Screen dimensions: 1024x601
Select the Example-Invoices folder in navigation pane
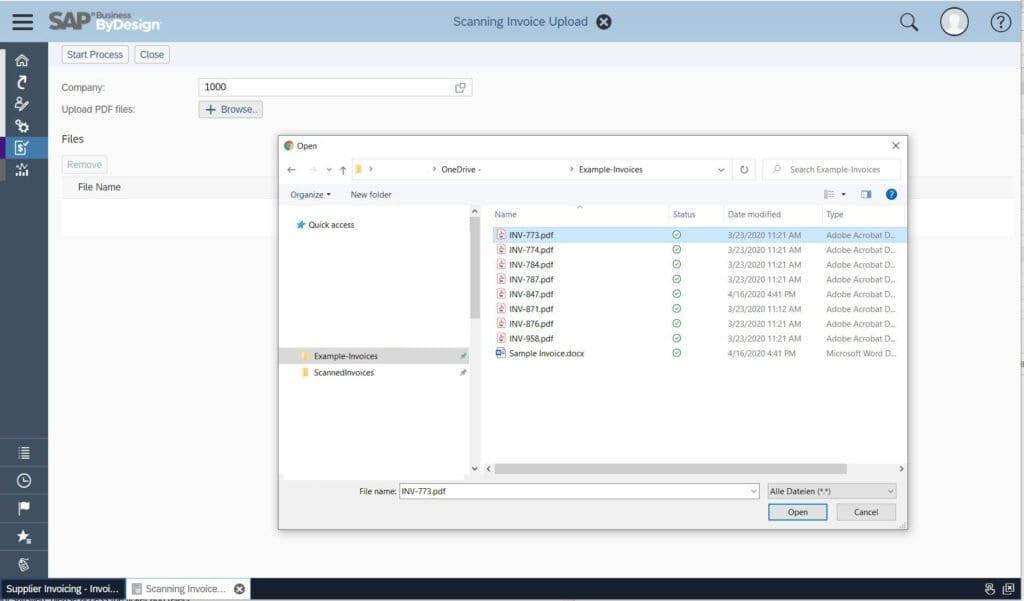[x=374, y=356]
